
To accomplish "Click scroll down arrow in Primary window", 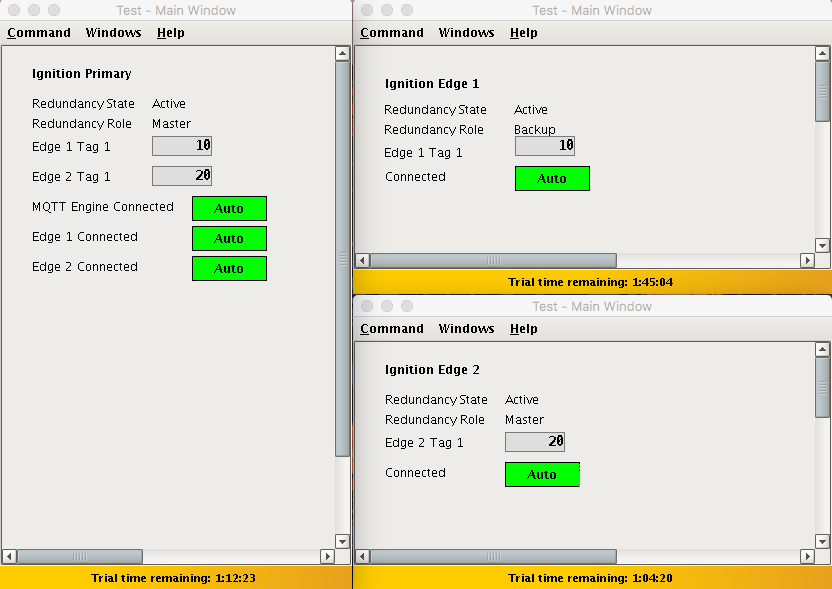I will [342, 542].
